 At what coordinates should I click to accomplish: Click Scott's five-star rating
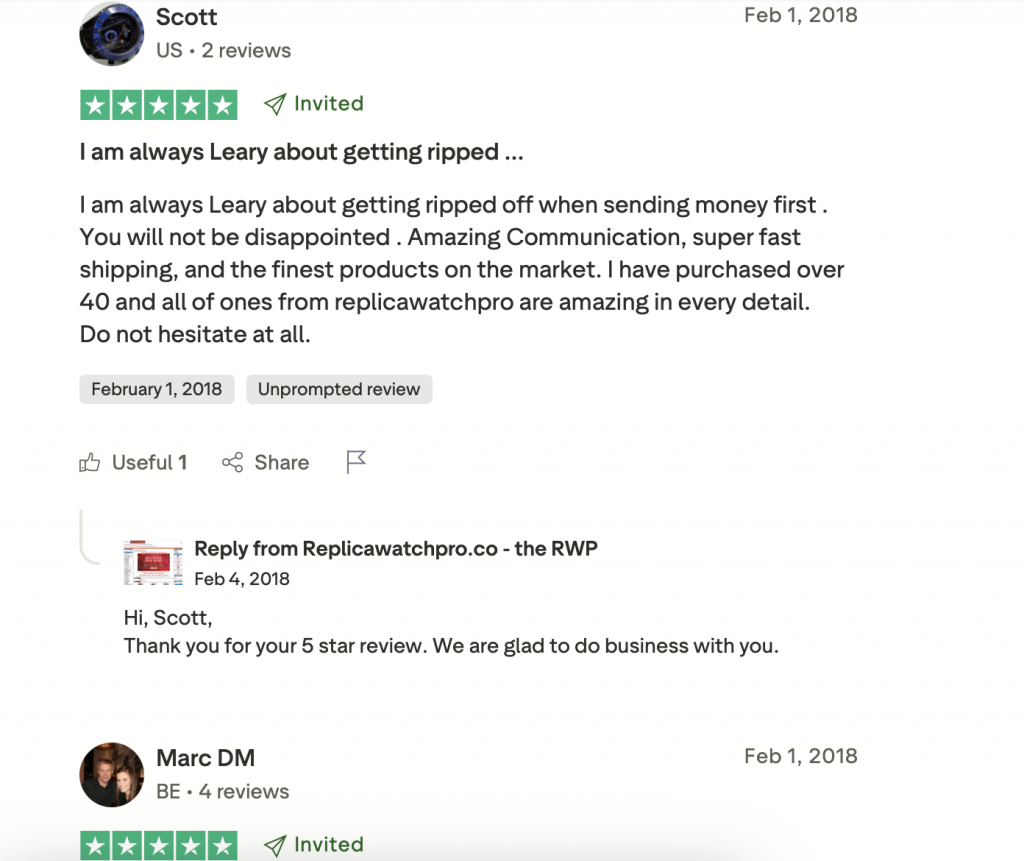pyautogui.click(x=158, y=105)
